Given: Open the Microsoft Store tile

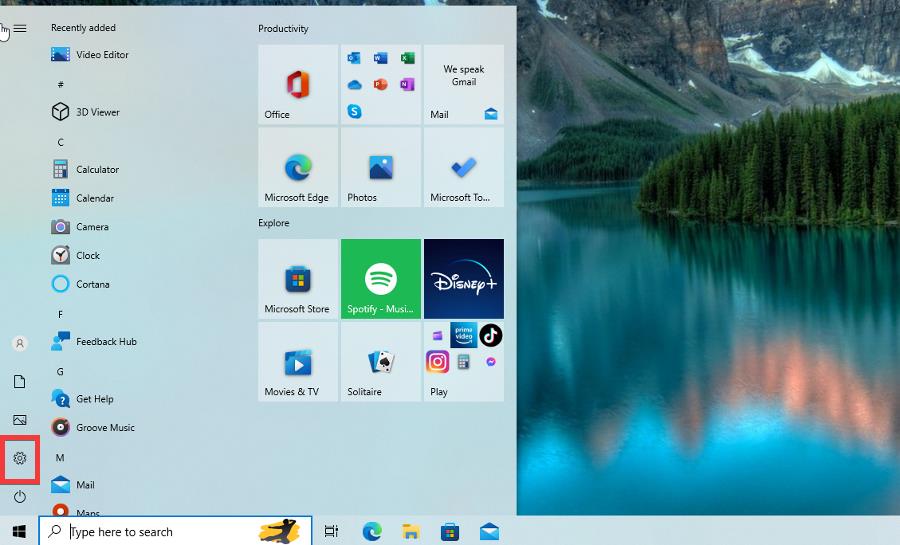Looking at the screenshot, I should [298, 279].
